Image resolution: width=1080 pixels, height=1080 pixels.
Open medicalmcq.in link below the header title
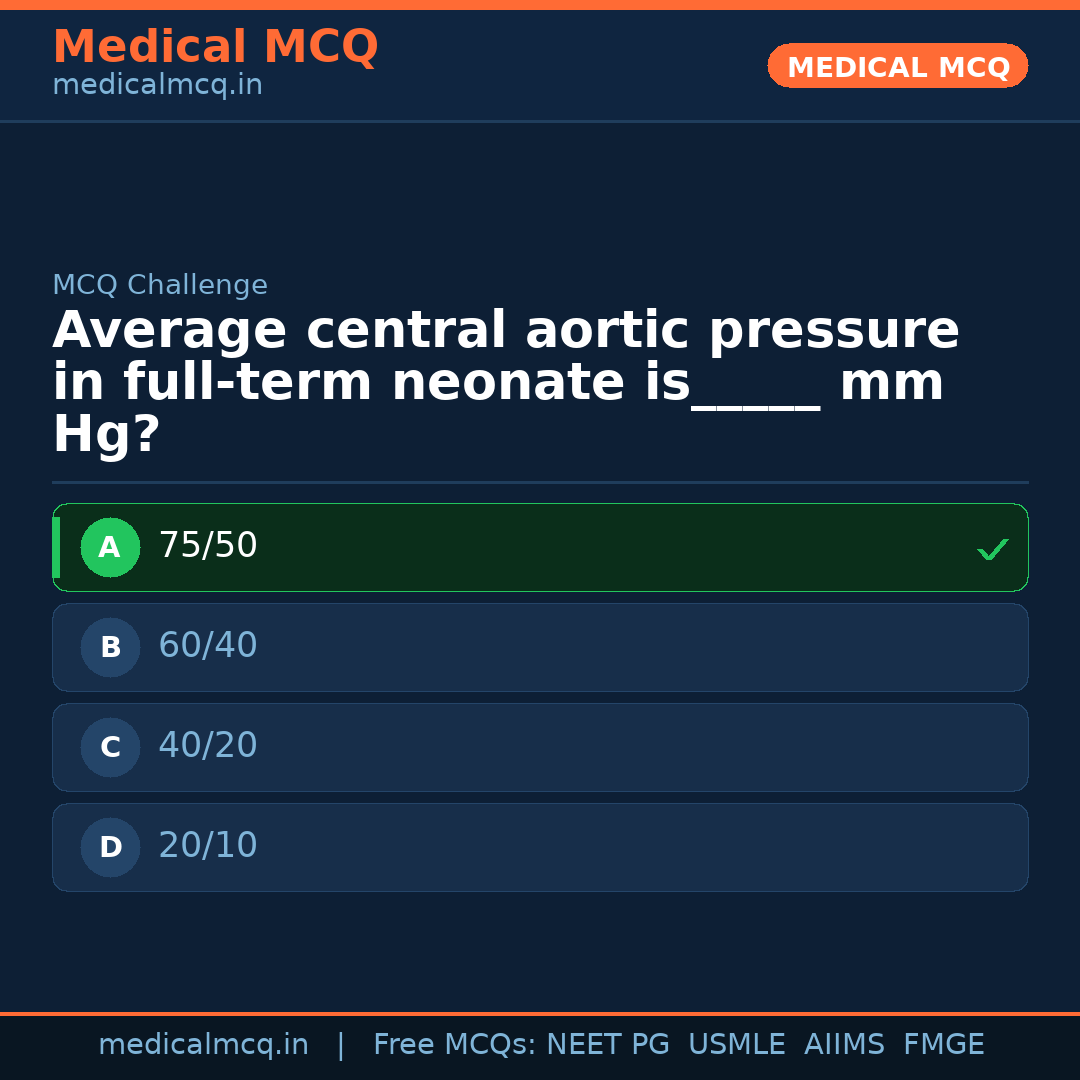157,86
